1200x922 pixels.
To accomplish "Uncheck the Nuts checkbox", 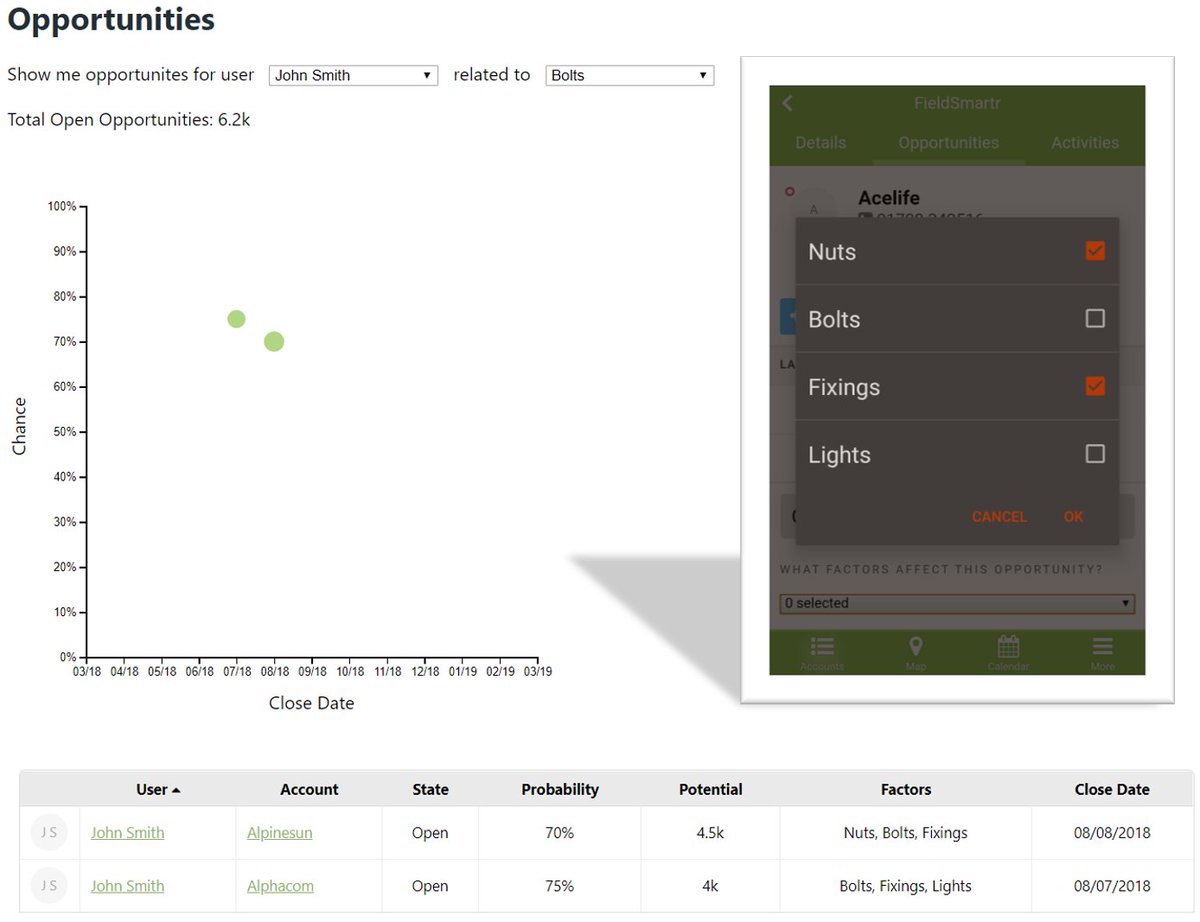I will (1096, 251).
